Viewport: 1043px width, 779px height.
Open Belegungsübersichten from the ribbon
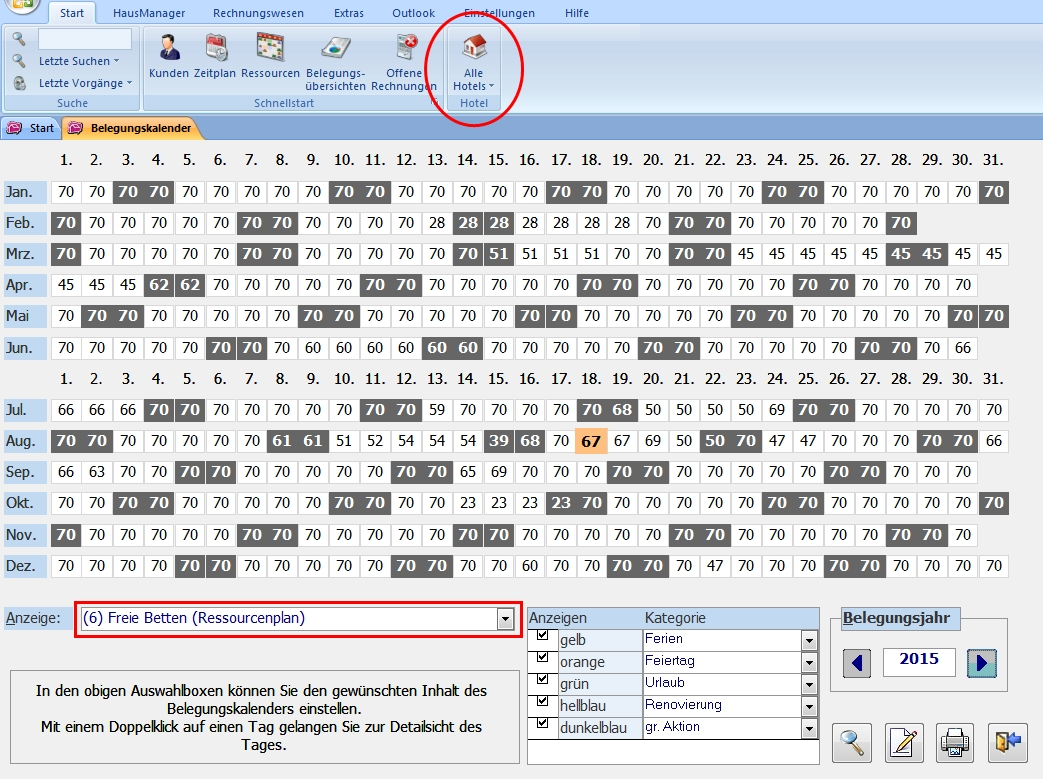[x=335, y=60]
